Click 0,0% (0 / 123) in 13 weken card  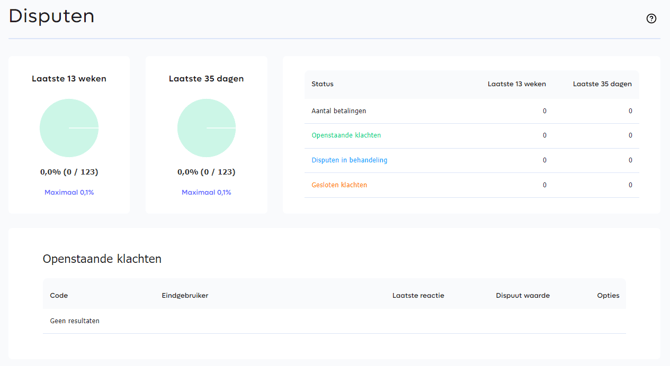69,172
